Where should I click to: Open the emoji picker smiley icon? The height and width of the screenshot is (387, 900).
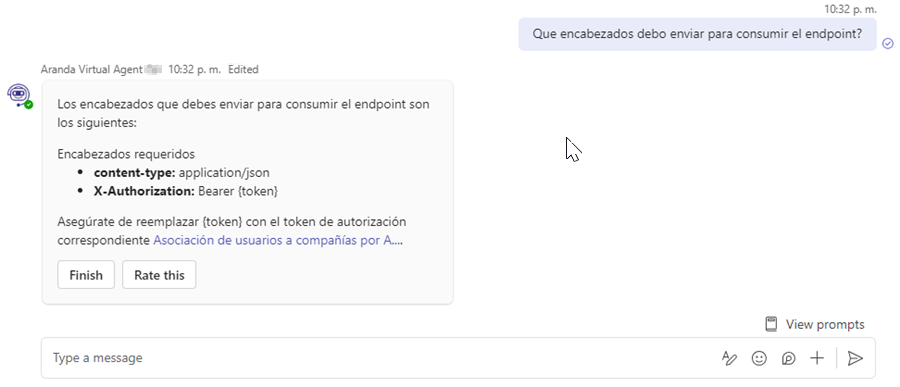(x=759, y=359)
